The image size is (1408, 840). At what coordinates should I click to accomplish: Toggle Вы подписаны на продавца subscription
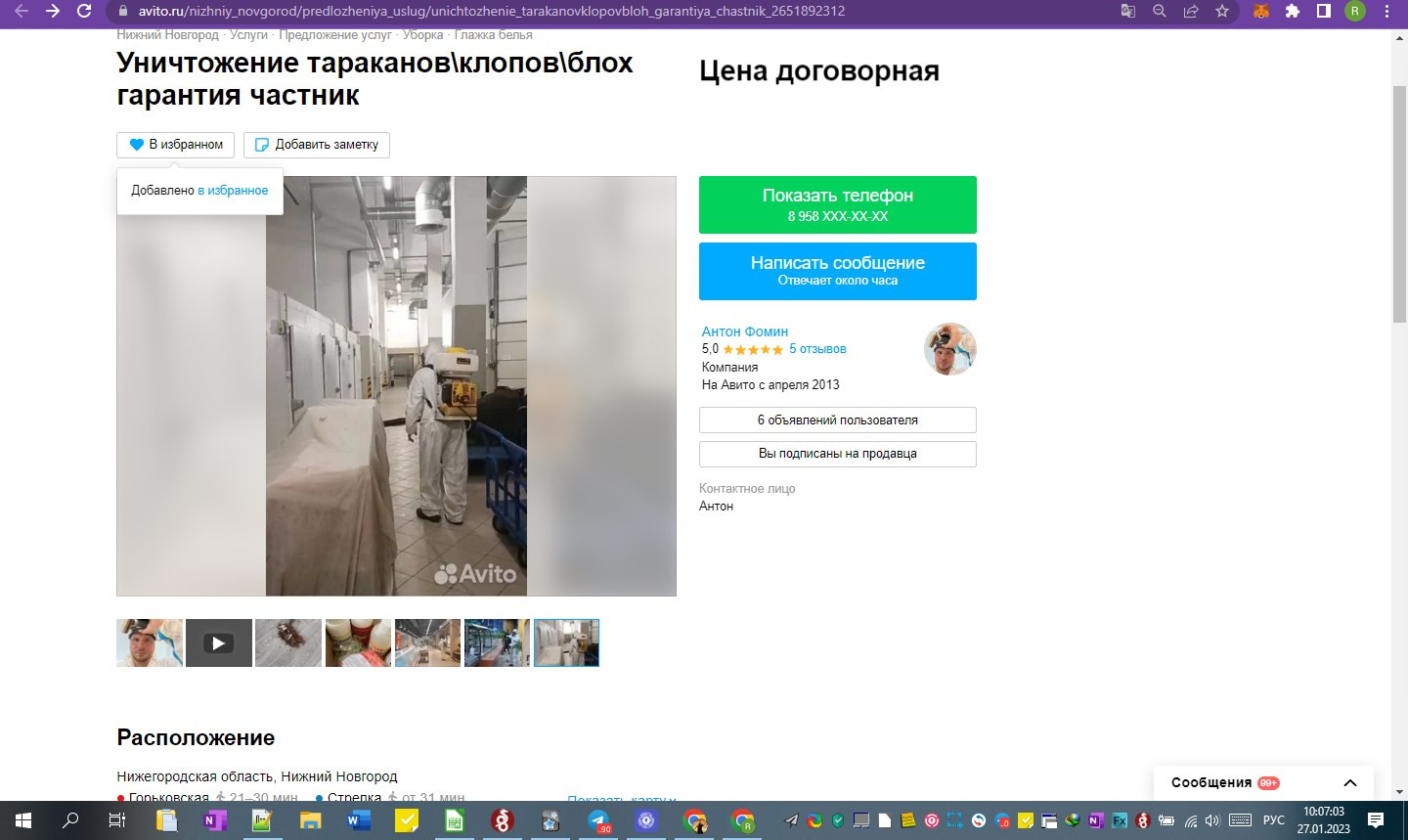pos(838,454)
